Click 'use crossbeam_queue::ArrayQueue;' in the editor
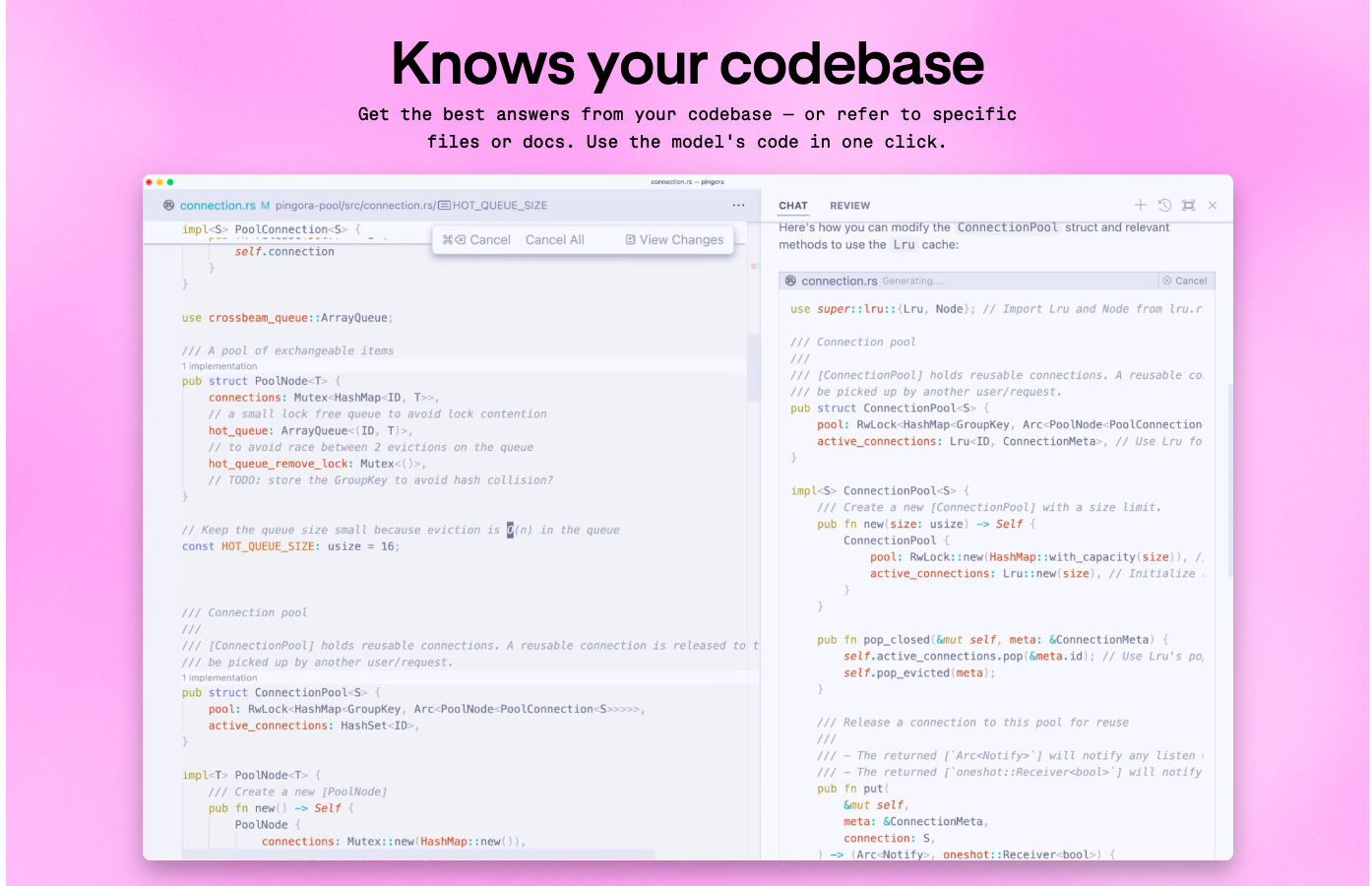The height and width of the screenshot is (886, 1372). click(x=287, y=318)
